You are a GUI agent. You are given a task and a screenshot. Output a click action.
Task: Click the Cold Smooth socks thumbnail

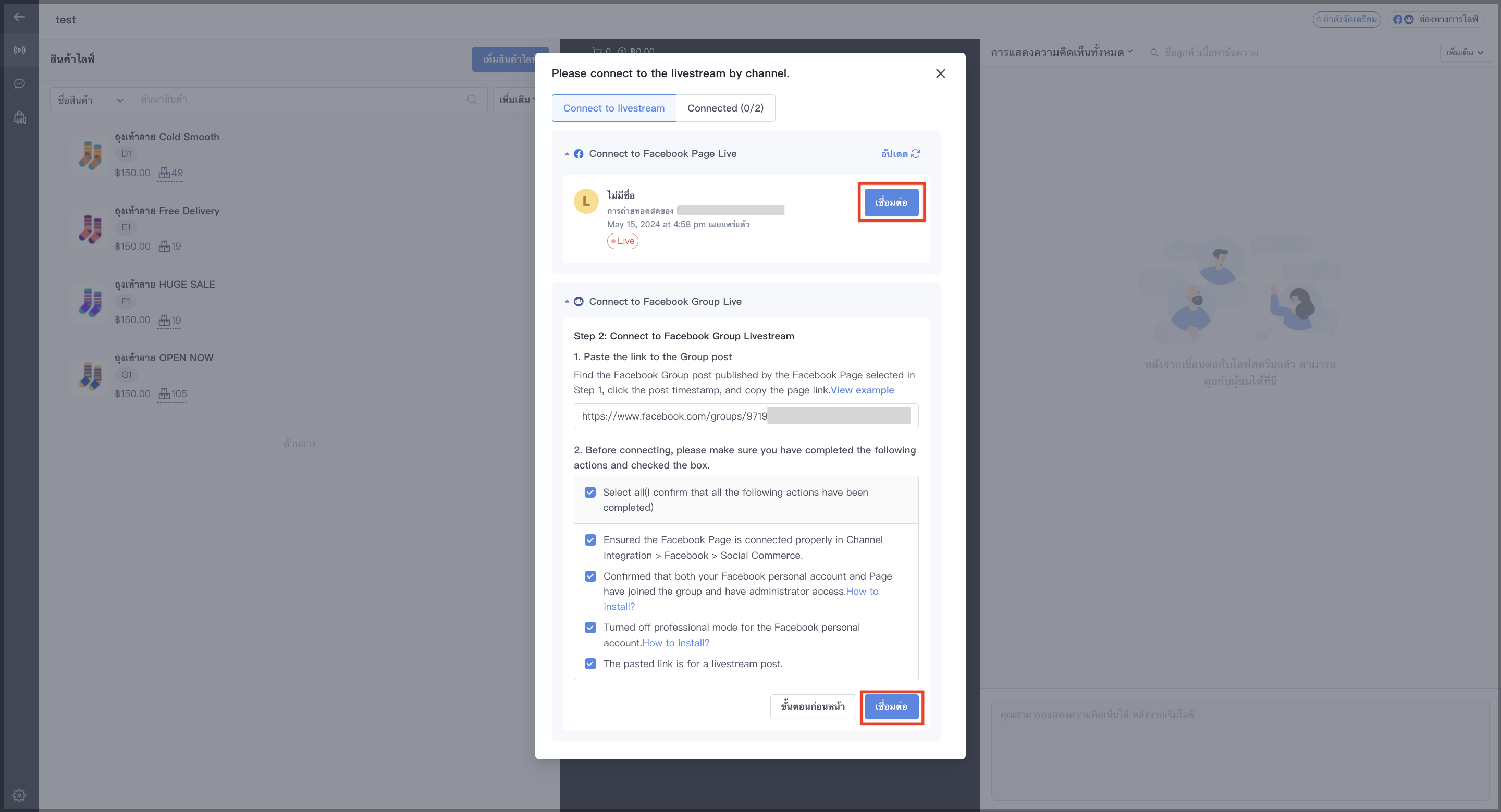pos(90,155)
